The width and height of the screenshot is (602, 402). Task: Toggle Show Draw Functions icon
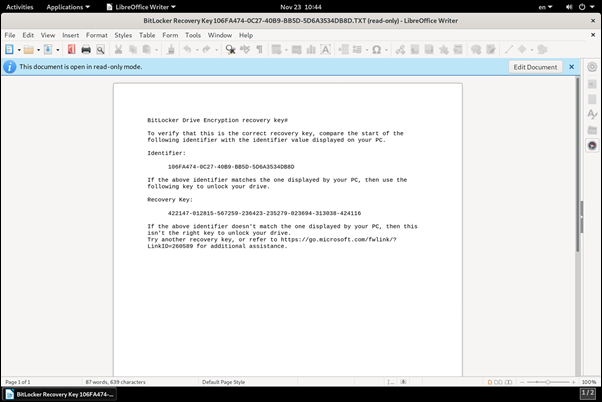point(542,50)
